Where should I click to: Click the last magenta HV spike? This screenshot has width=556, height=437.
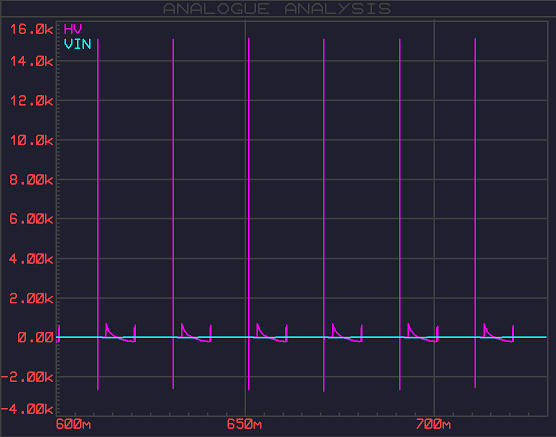click(x=475, y=213)
